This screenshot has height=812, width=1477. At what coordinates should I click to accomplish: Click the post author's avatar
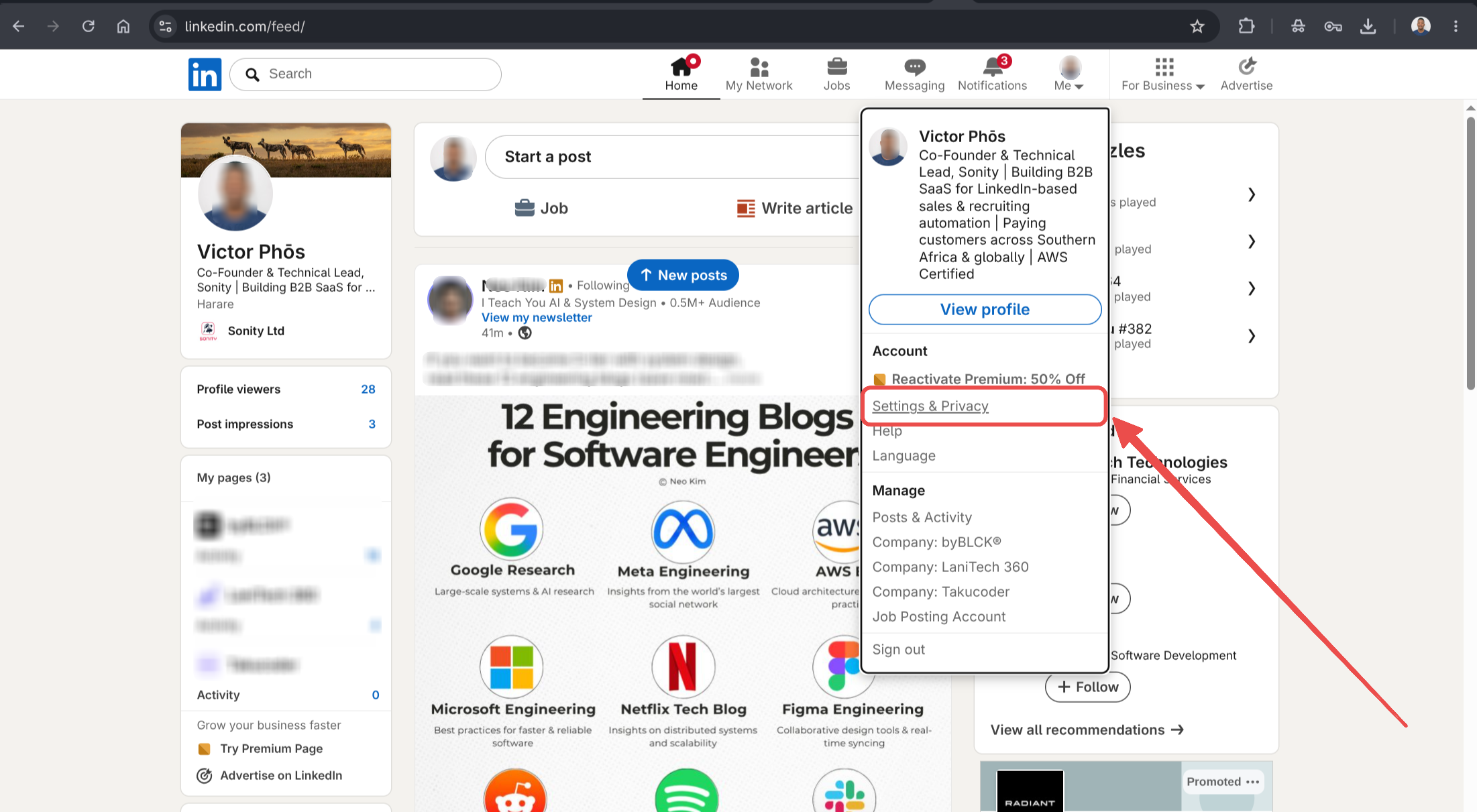tap(450, 300)
